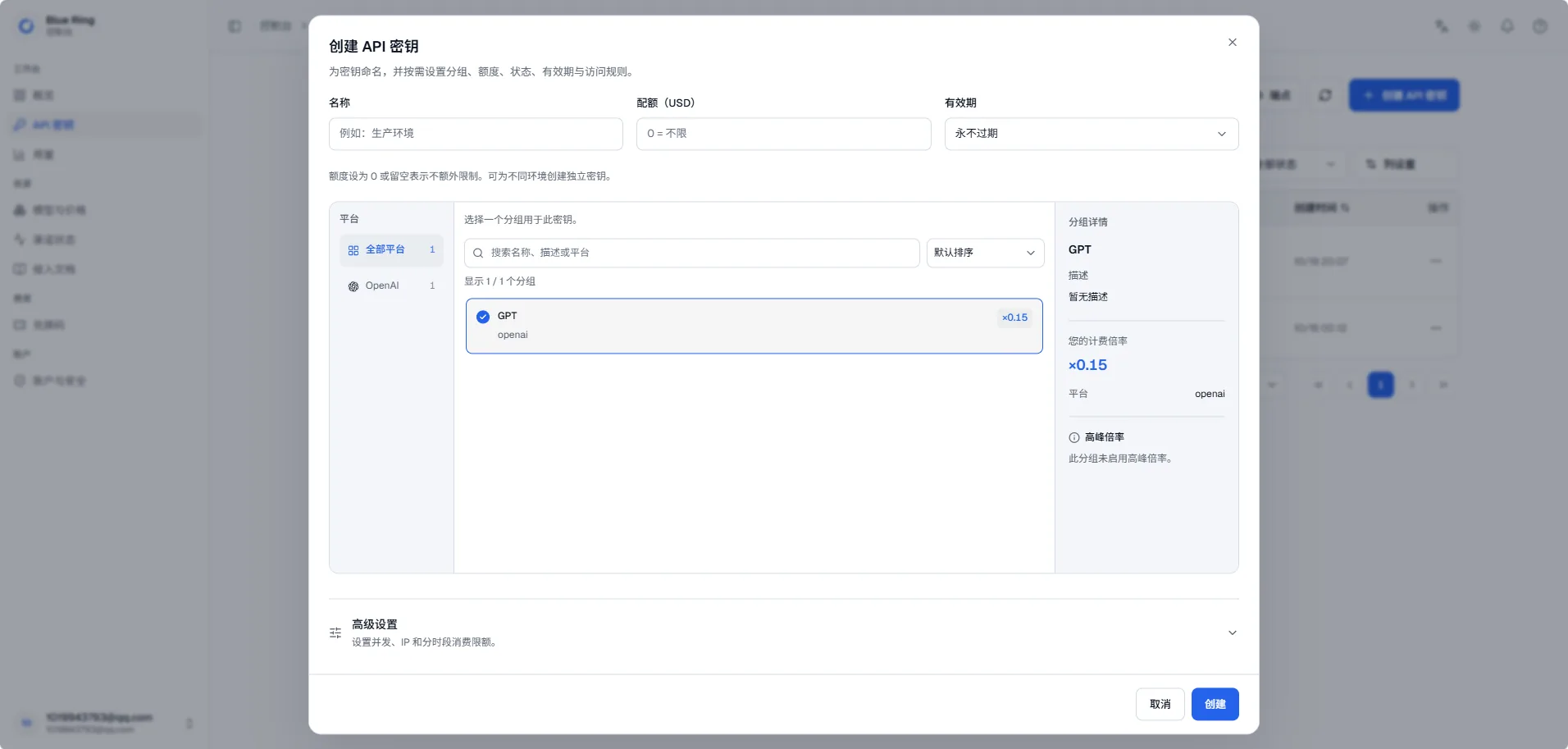Click the large '×0.15' billing rate value

pyautogui.click(x=1087, y=365)
